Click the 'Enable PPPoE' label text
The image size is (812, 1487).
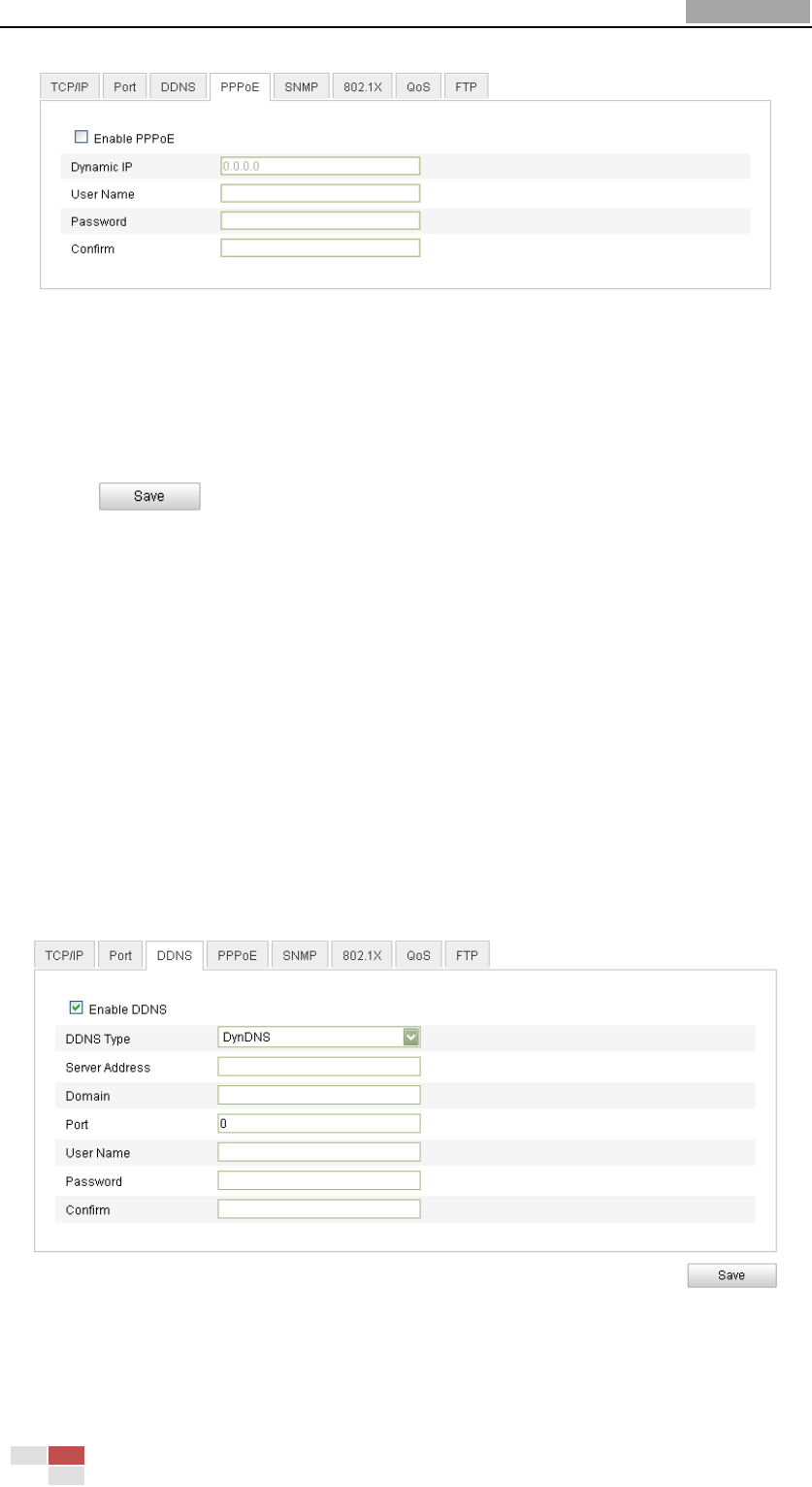click(x=134, y=139)
